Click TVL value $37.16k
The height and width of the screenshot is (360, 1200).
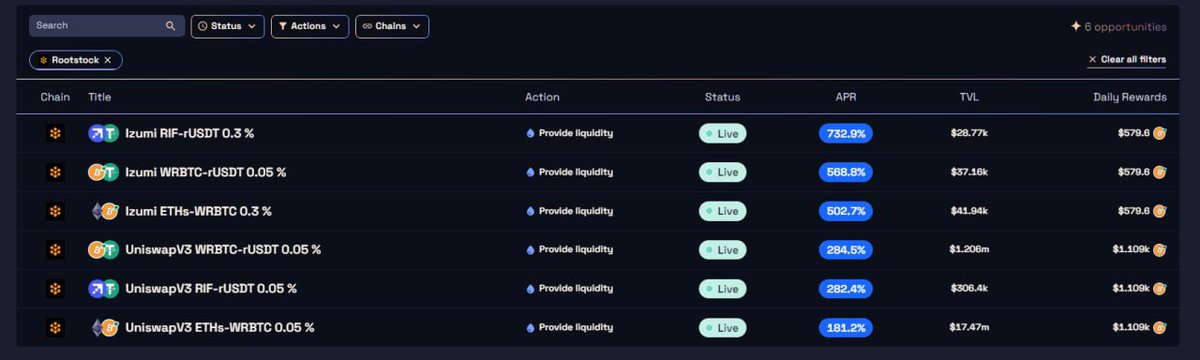pyautogui.click(x=969, y=172)
